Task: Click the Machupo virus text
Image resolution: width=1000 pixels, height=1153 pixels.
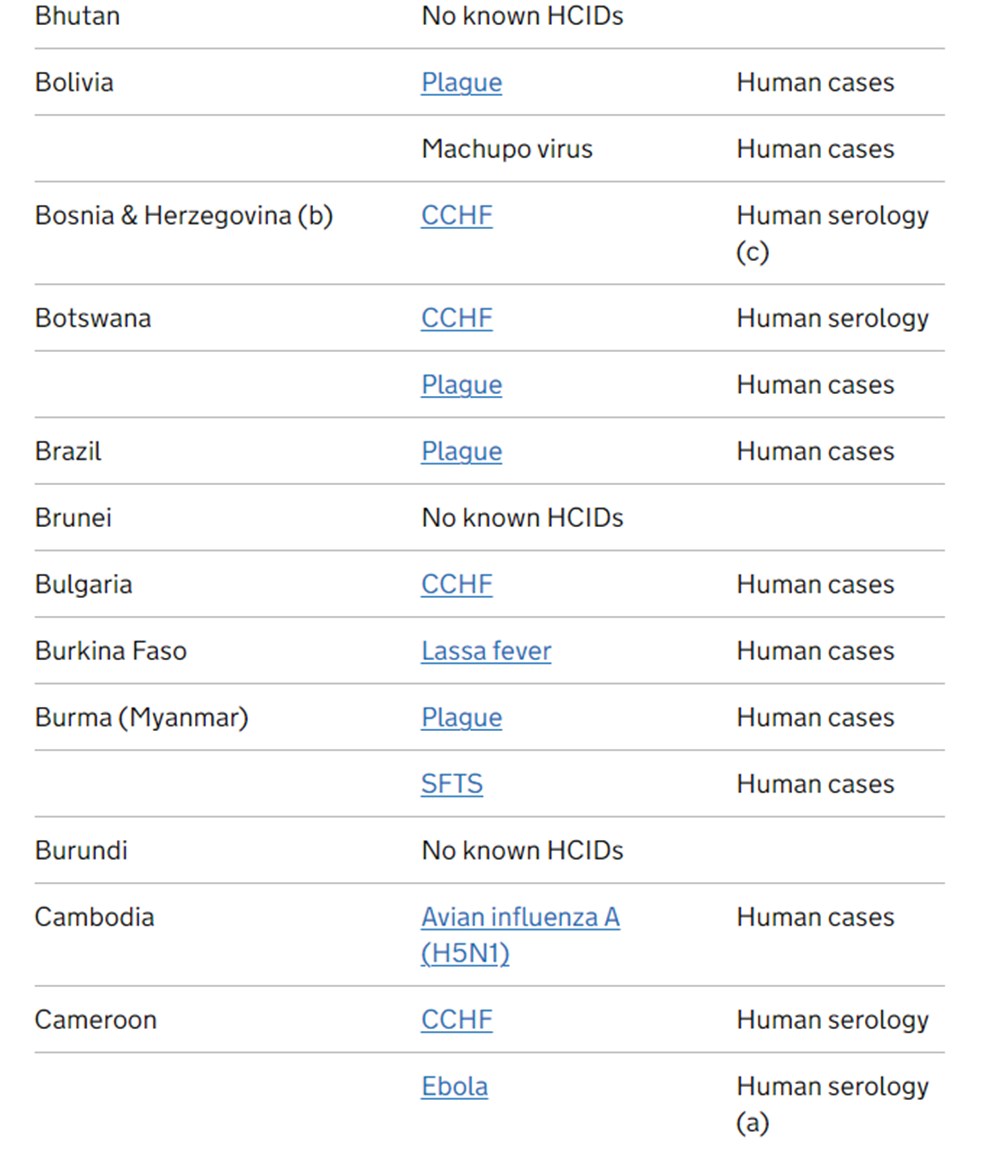Action: click(507, 150)
